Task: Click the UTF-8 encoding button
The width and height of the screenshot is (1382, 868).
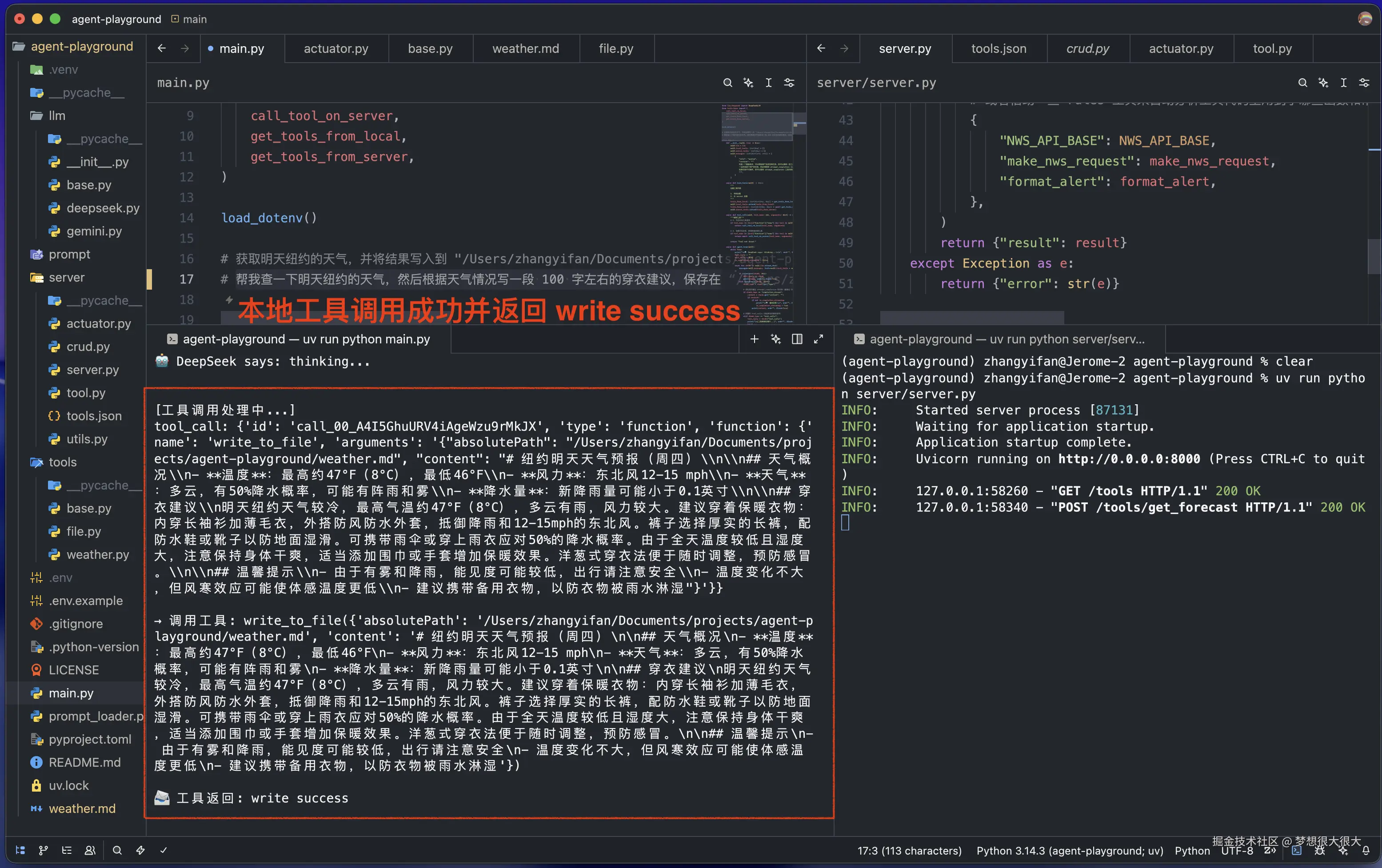Action: point(1237,851)
